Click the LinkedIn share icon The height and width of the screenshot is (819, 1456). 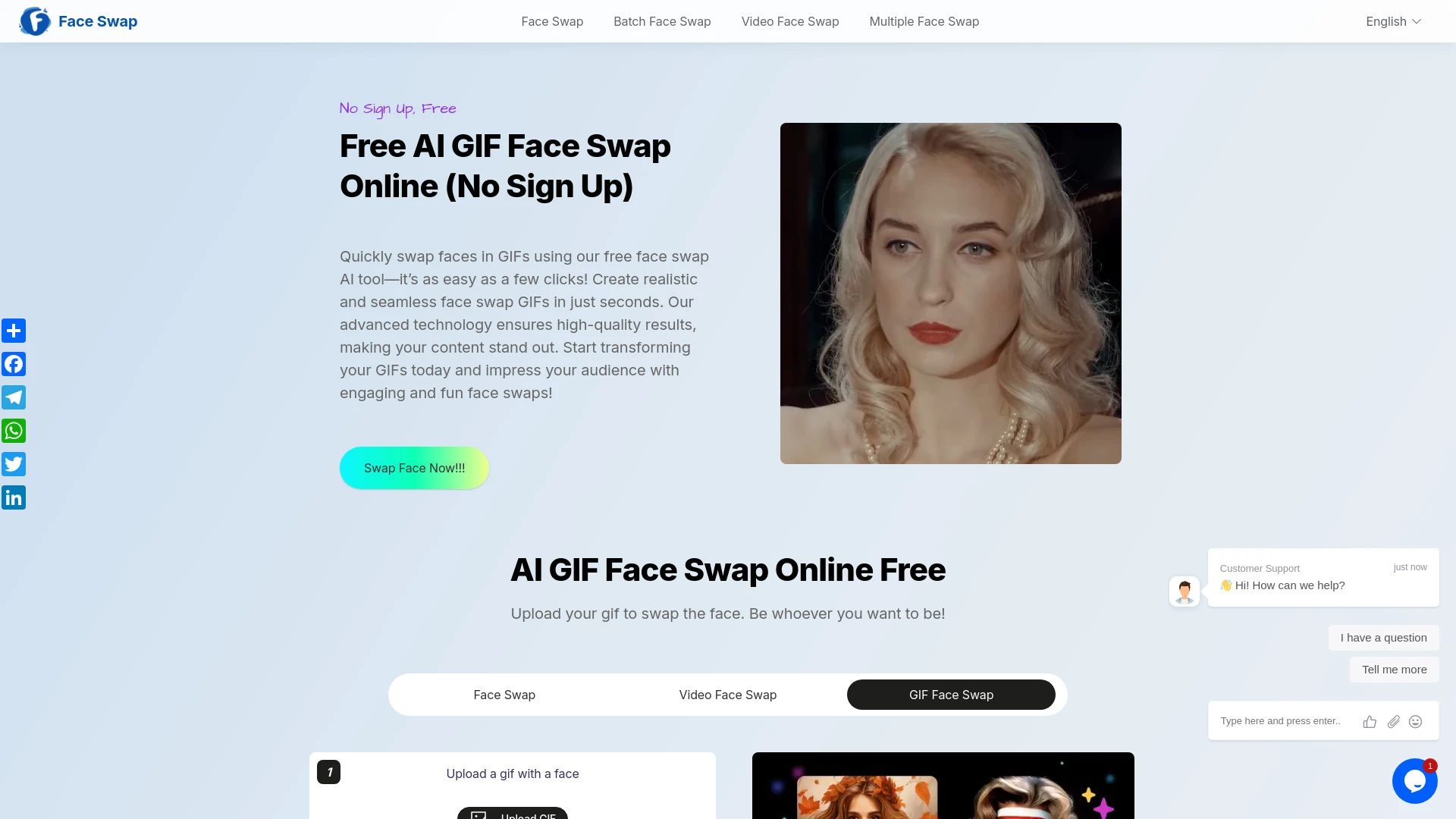point(14,498)
